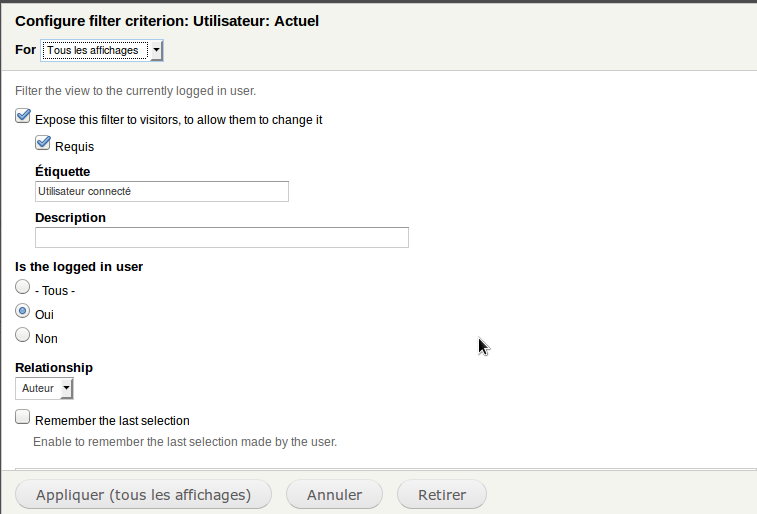Click the Retirer button
Image resolution: width=757 pixels, height=514 pixels.
(442, 495)
